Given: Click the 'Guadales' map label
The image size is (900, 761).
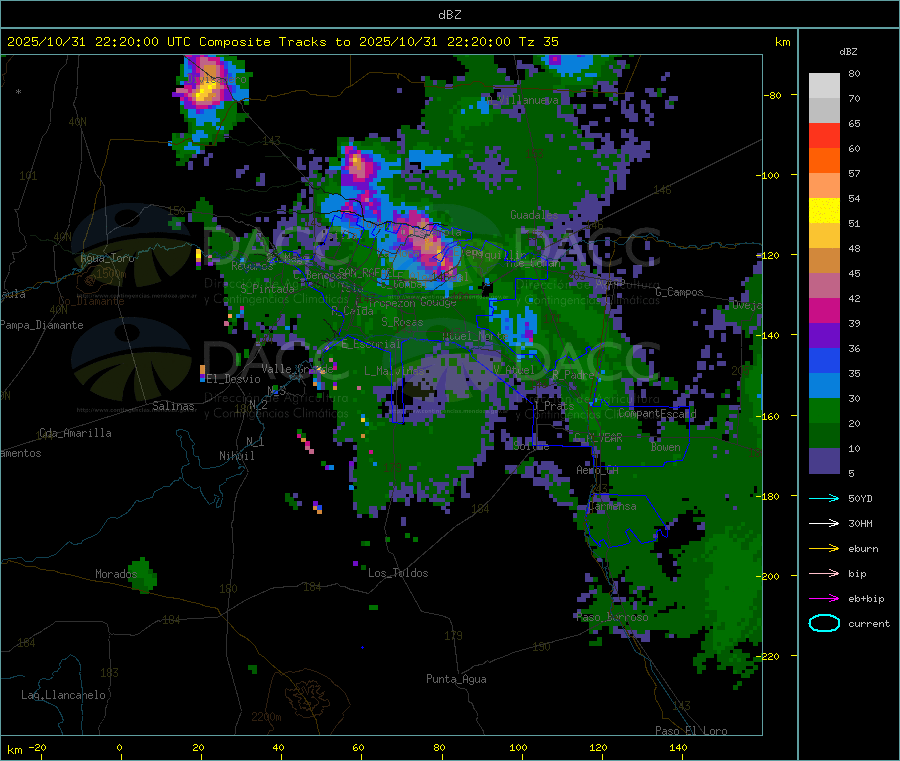Looking at the screenshot, I should pyautogui.click(x=534, y=215).
